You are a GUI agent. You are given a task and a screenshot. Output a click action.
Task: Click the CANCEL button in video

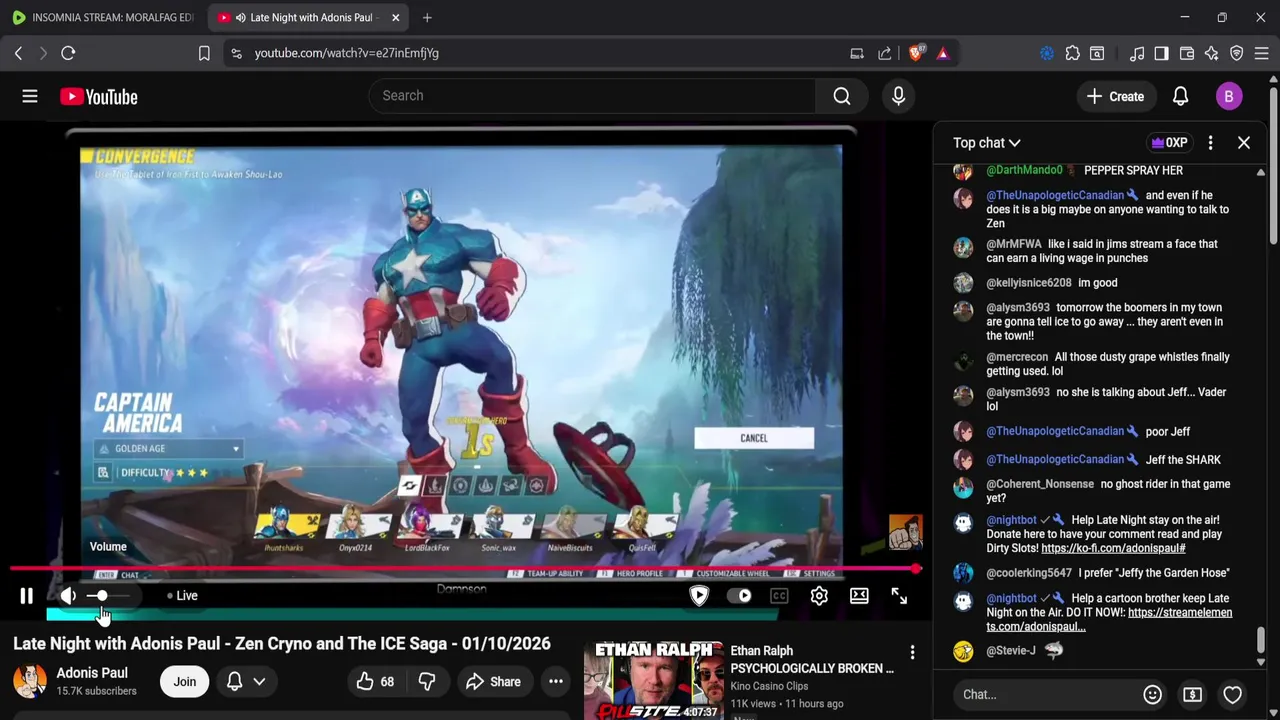[754, 438]
